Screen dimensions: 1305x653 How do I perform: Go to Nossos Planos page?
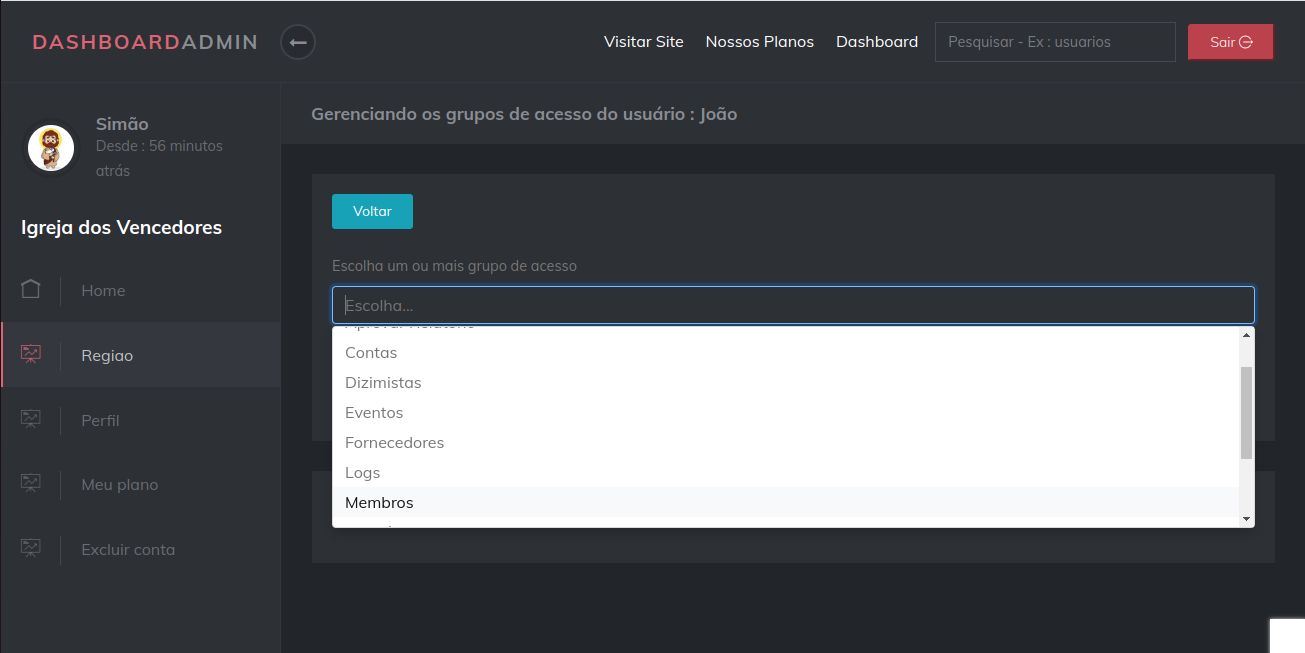760,42
